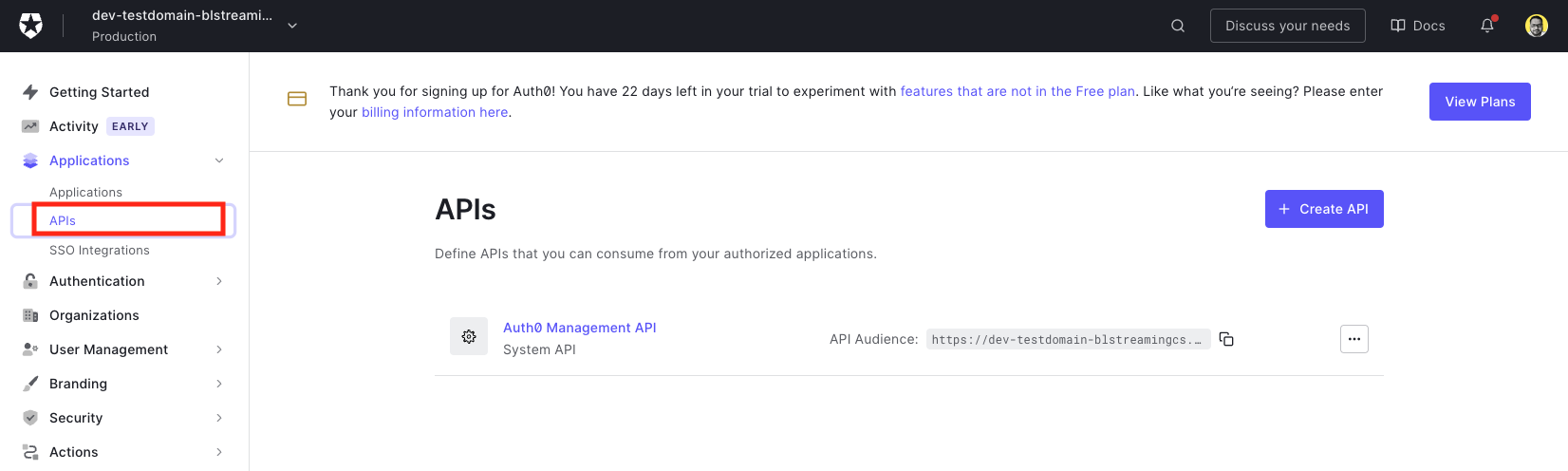Click the 'API Audience:' label
The height and width of the screenshot is (471, 1568).
pyautogui.click(x=874, y=339)
